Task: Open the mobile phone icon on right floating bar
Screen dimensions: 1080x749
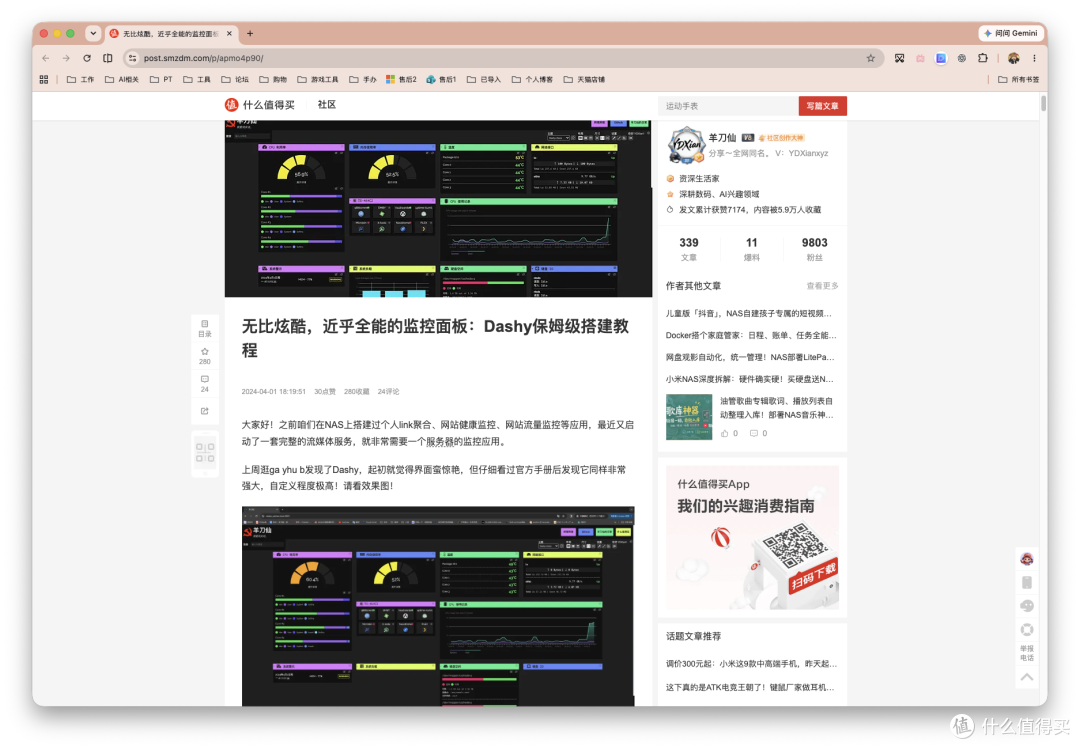Action: [x=1026, y=582]
